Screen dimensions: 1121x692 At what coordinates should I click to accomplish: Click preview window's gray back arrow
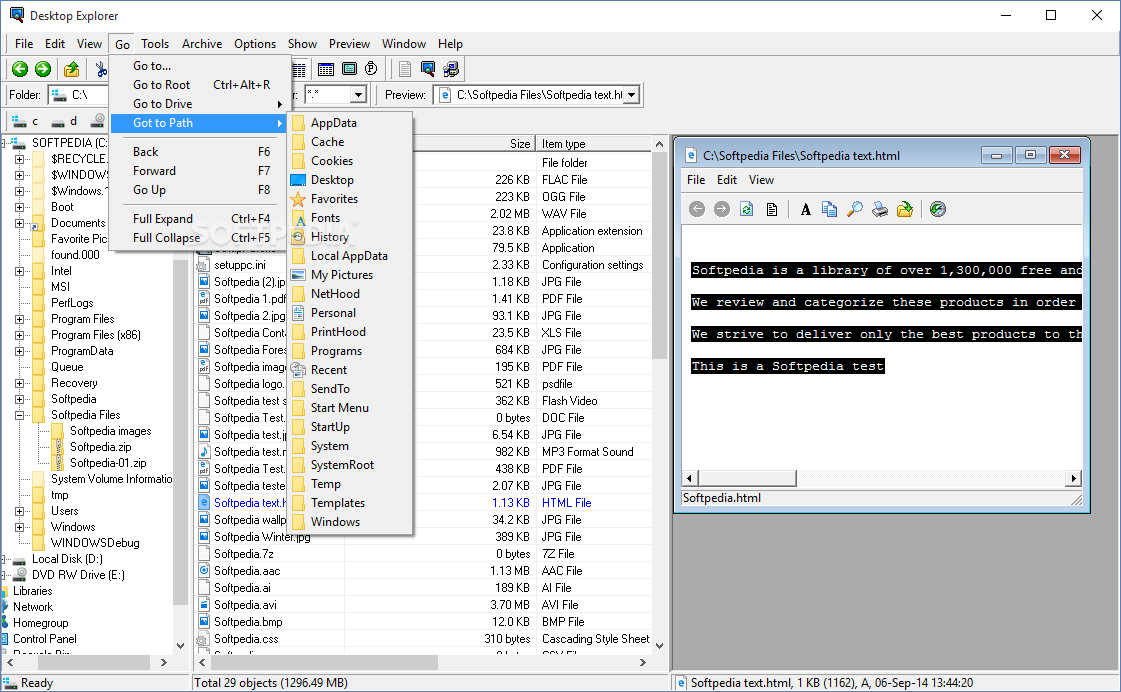[x=697, y=209]
